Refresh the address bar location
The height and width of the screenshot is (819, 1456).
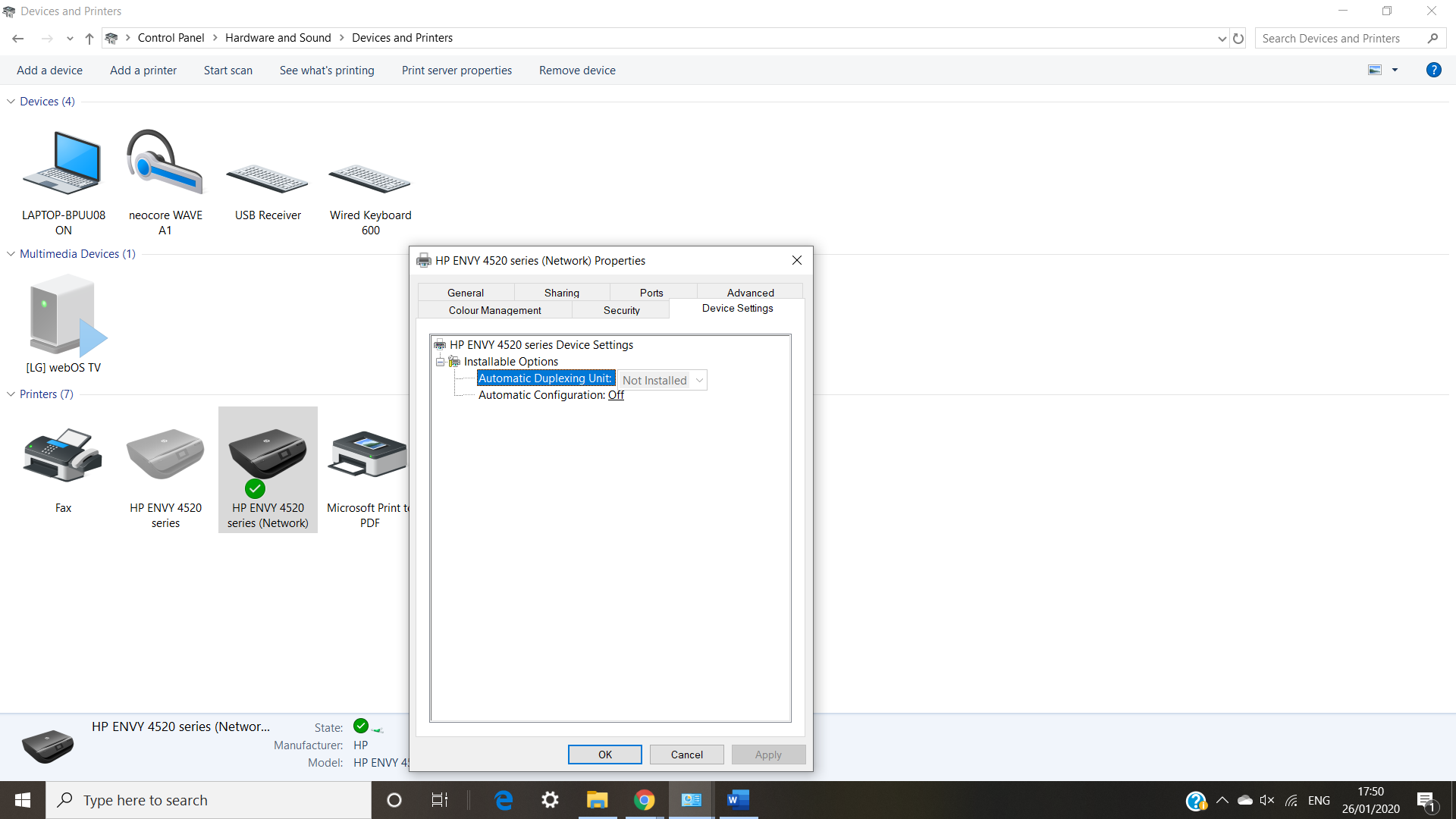pyautogui.click(x=1238, y=38)
